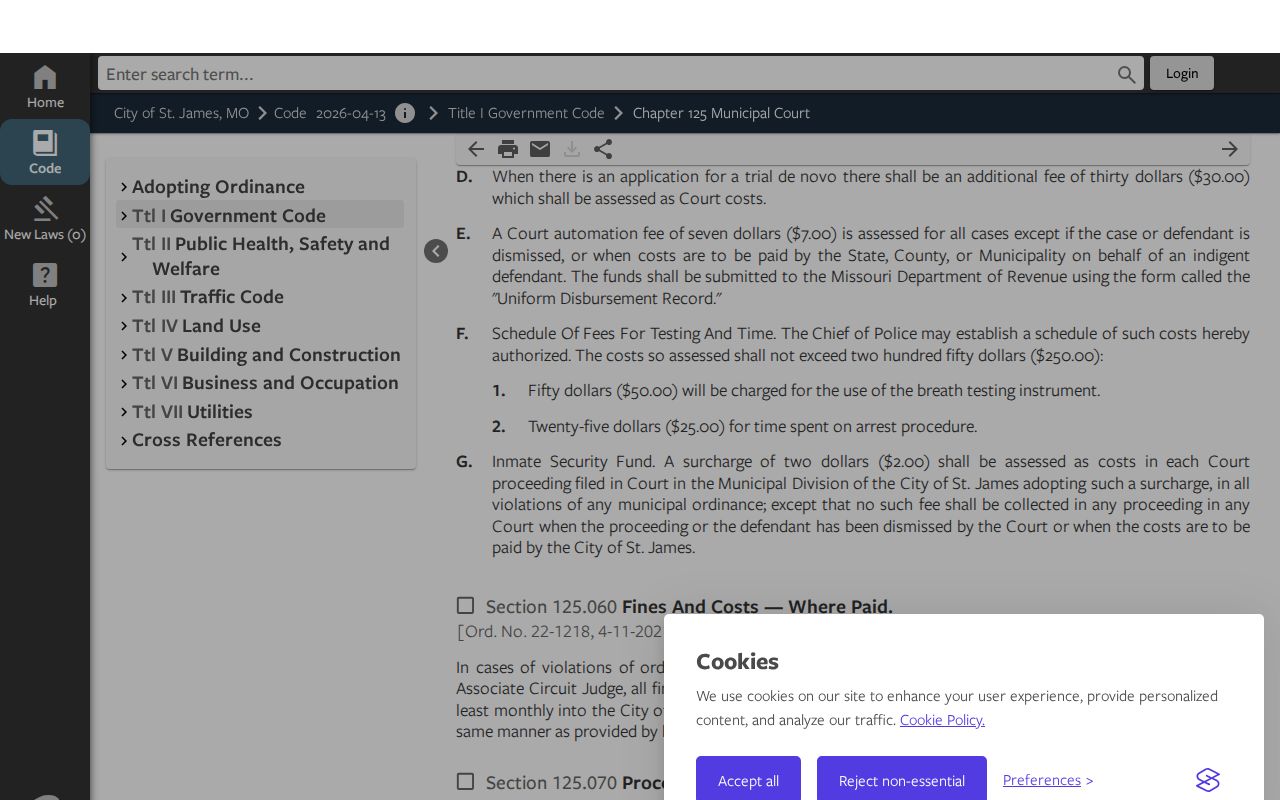Collapse the table of contents panel

click(436, 251)
